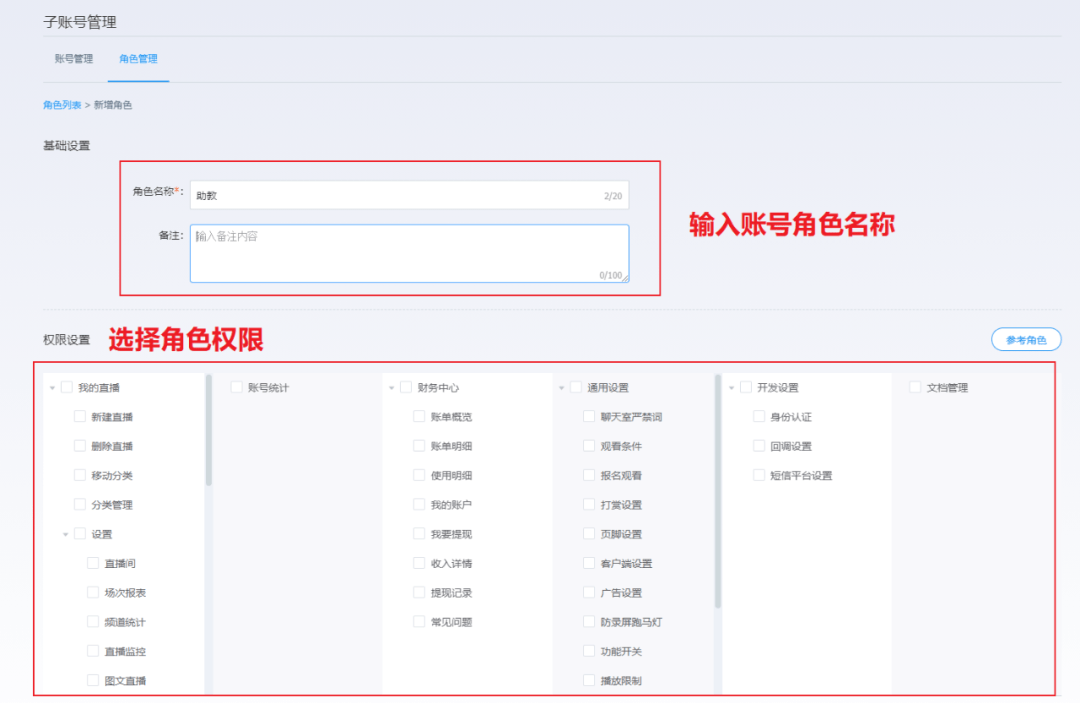
Task: Check the 防录屏跑马灯 checkbox
Action: click(589, 622)
